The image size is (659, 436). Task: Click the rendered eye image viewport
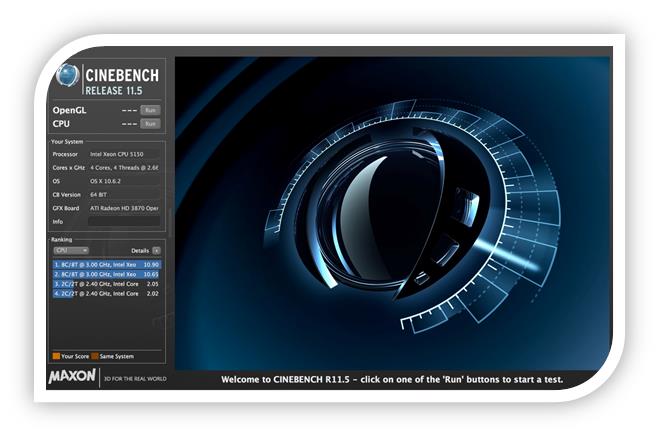click(390, 210)
